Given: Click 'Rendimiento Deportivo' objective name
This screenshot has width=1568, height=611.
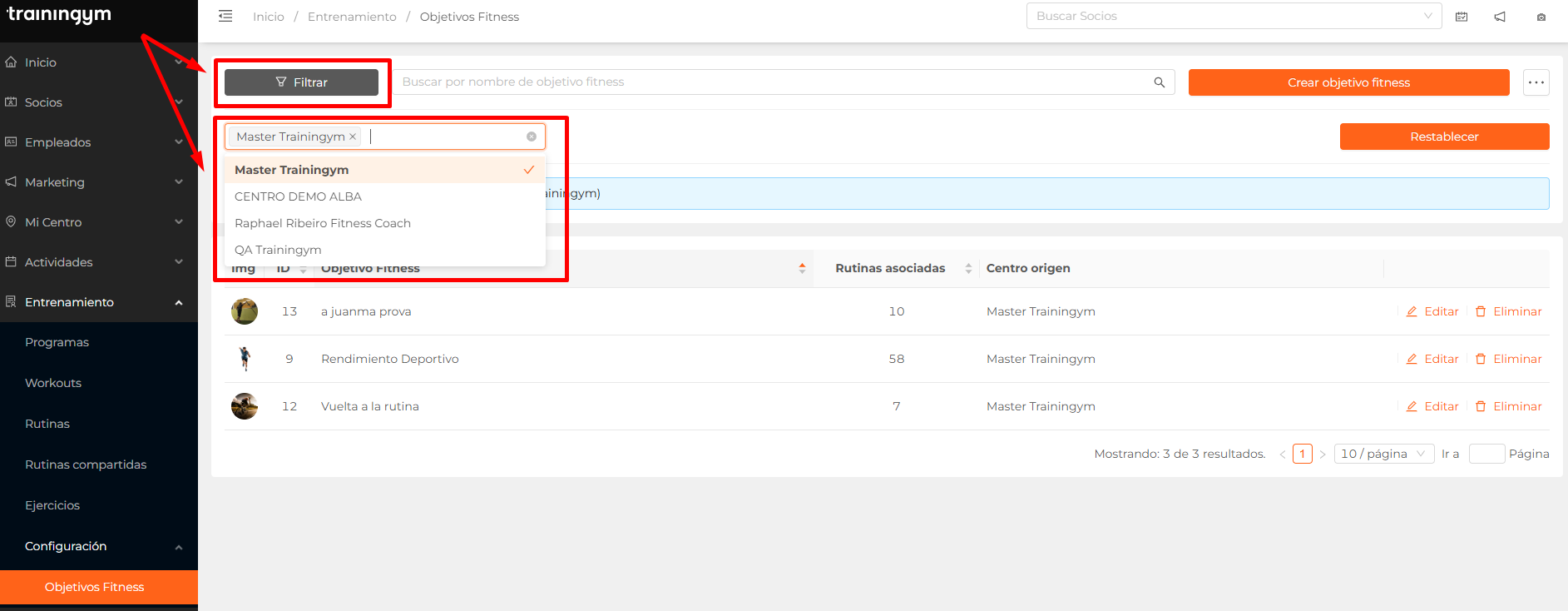Looking at the screenshot, I should coord(390,359).
